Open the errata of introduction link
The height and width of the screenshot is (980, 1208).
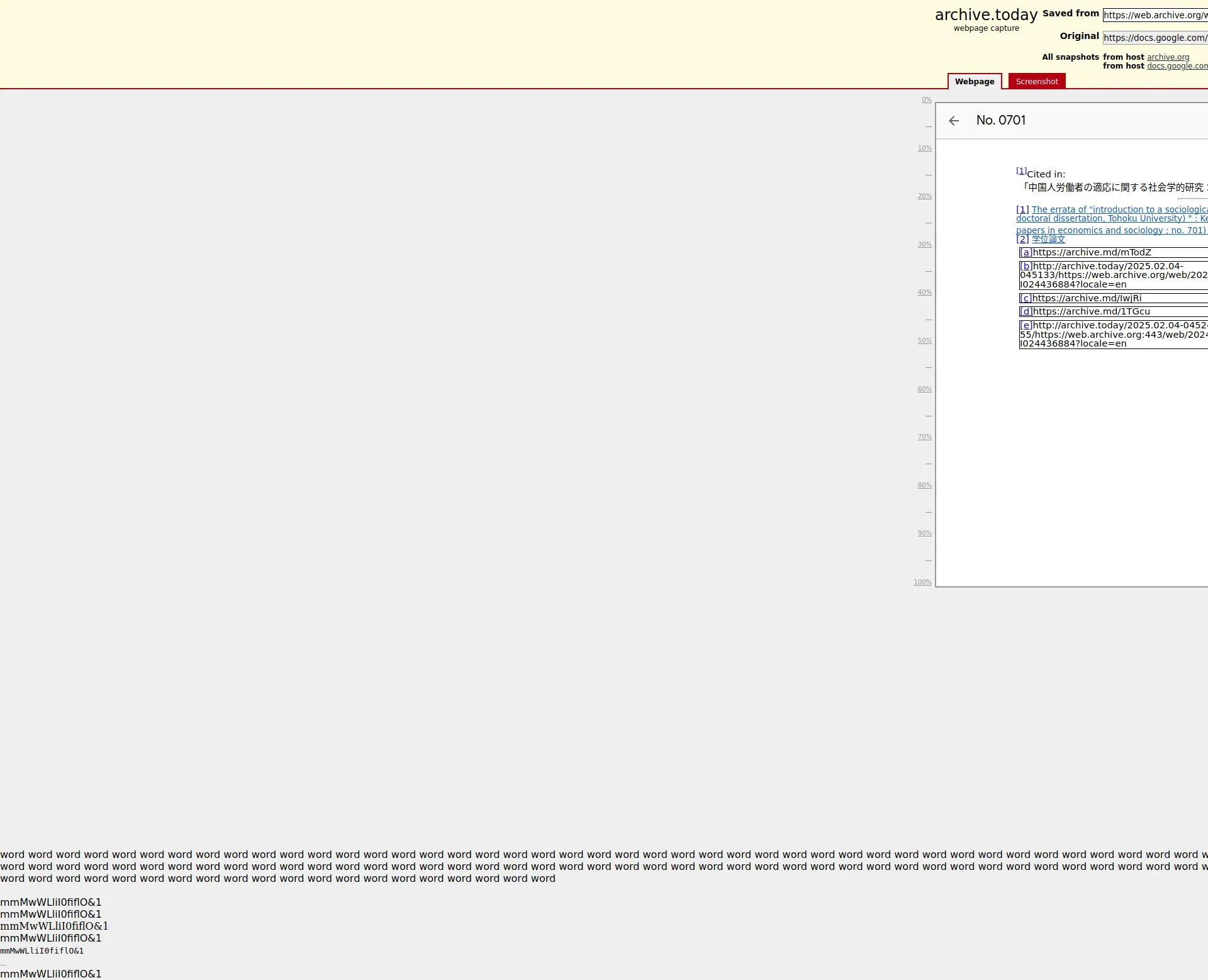1119,210
